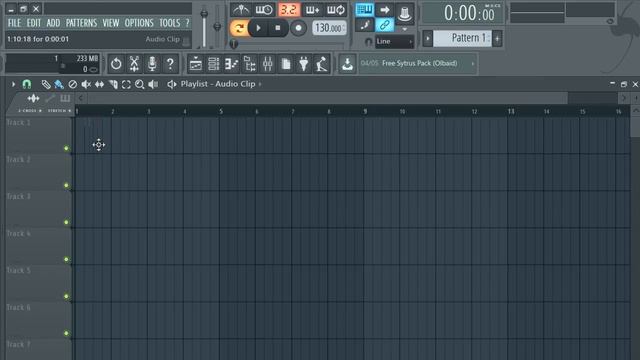Open pattern options arrow left of Pattern 1
This screenshot has height=360, width=640.
tap(427, 39)
